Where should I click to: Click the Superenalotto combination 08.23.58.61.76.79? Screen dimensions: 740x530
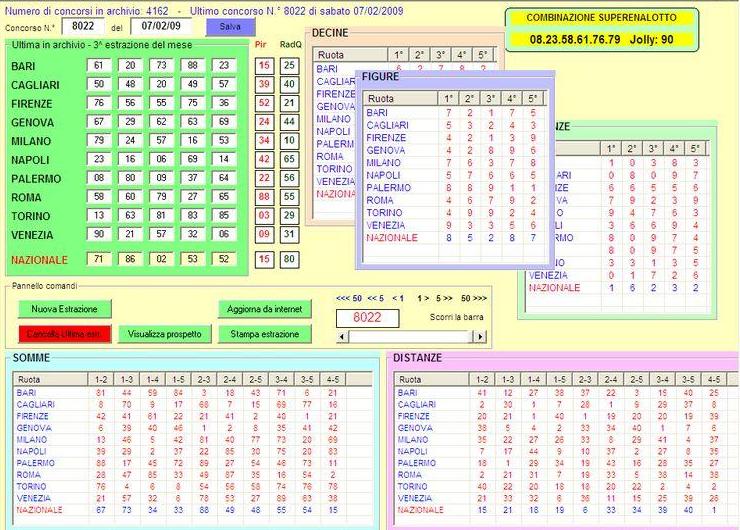point(575,40)
